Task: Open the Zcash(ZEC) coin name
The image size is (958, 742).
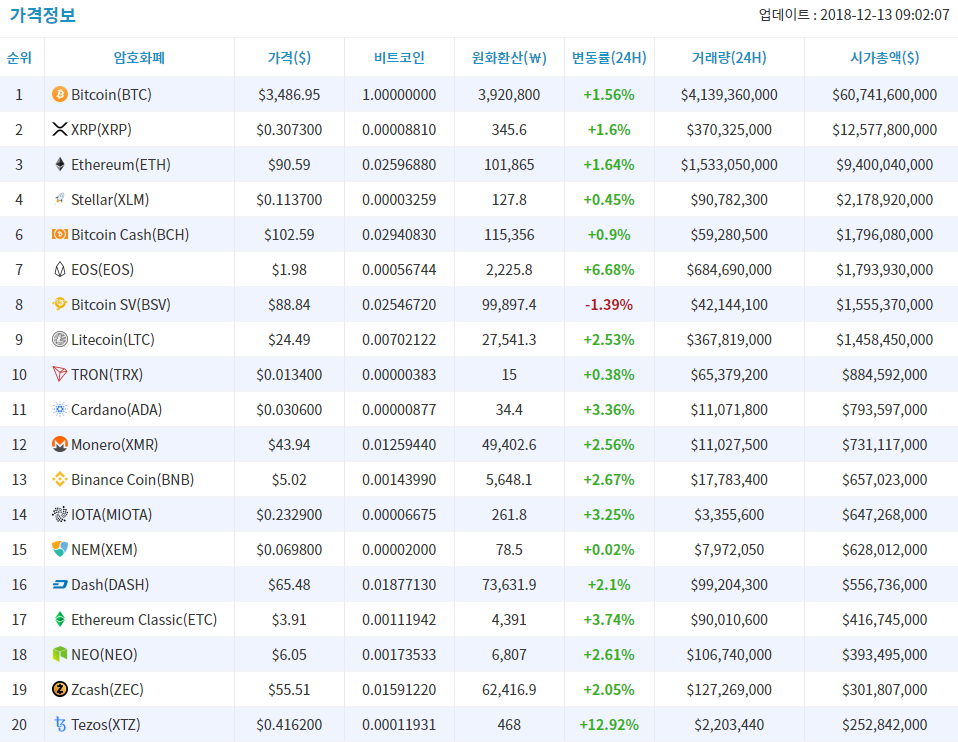Action: pyautogui.click(x=108, y=689)
